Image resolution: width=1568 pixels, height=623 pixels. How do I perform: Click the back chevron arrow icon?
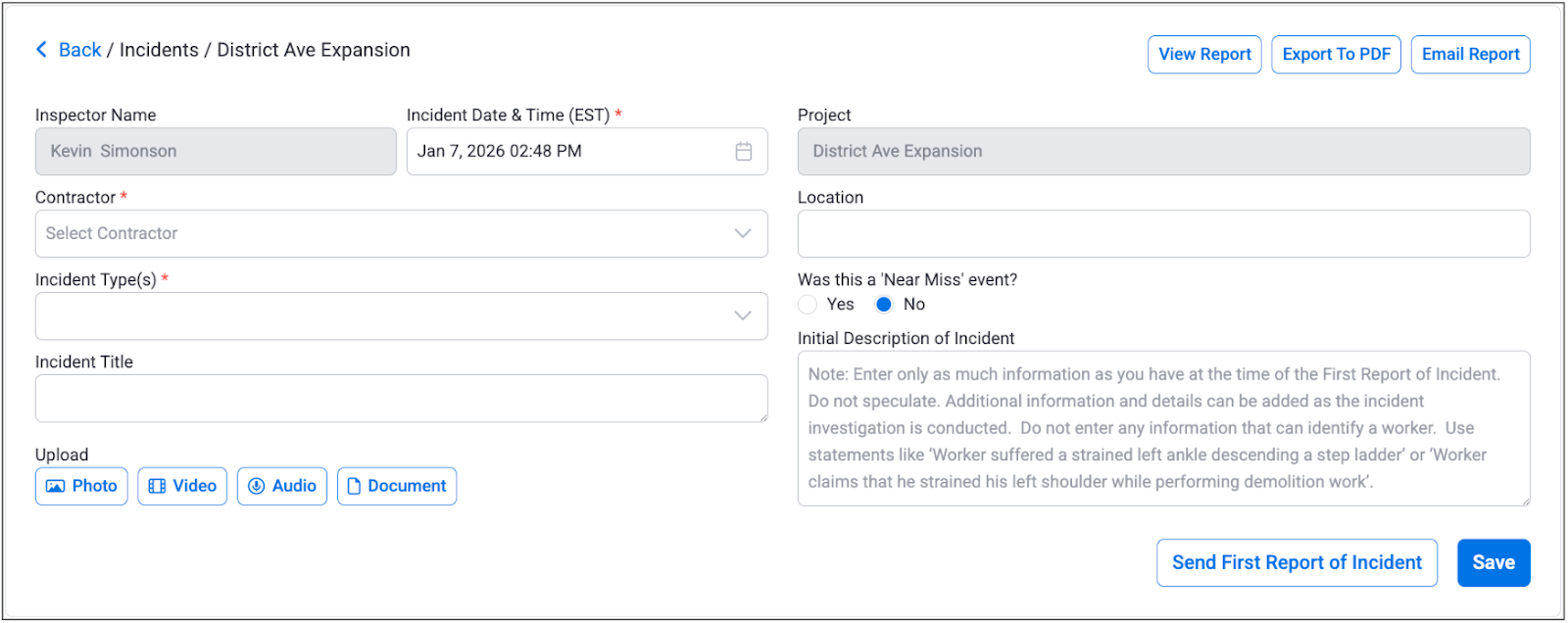[x=41, y=50]
